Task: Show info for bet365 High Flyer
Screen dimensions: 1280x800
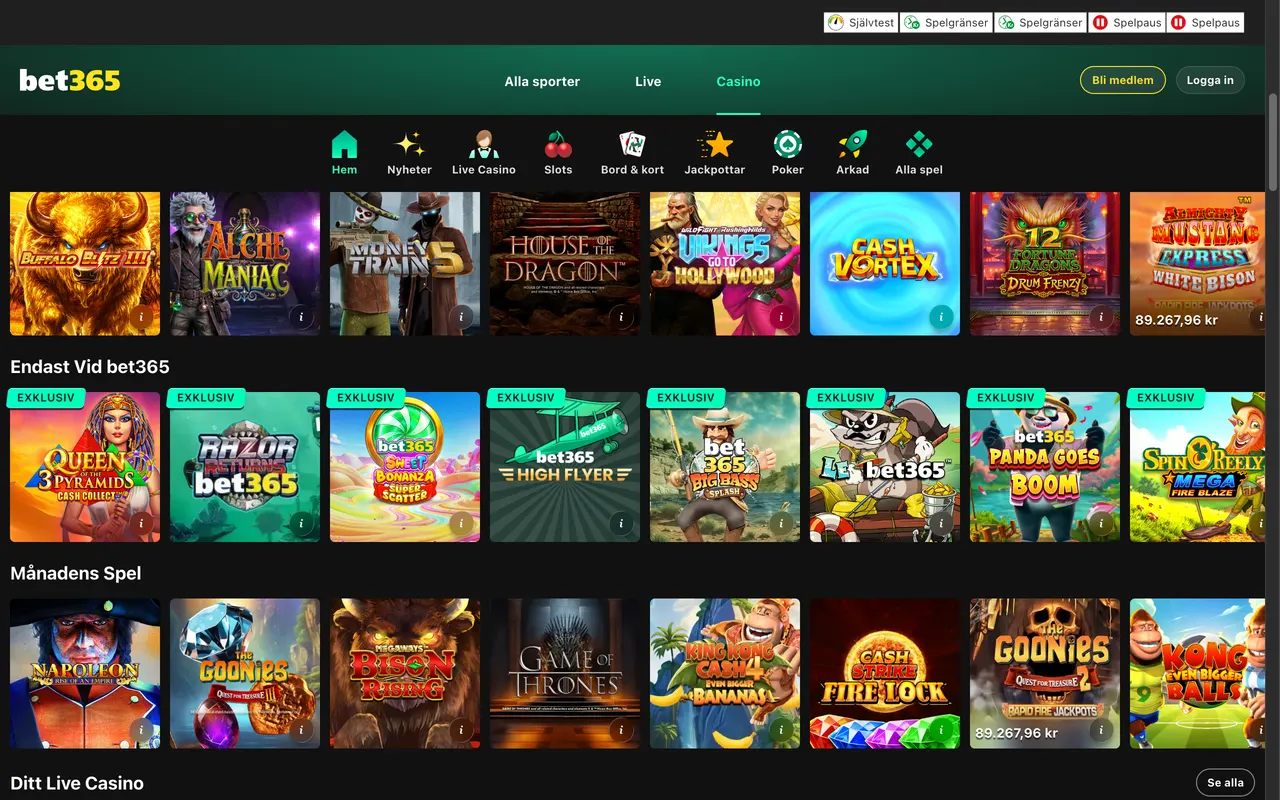Action: (x=622, y=523)
